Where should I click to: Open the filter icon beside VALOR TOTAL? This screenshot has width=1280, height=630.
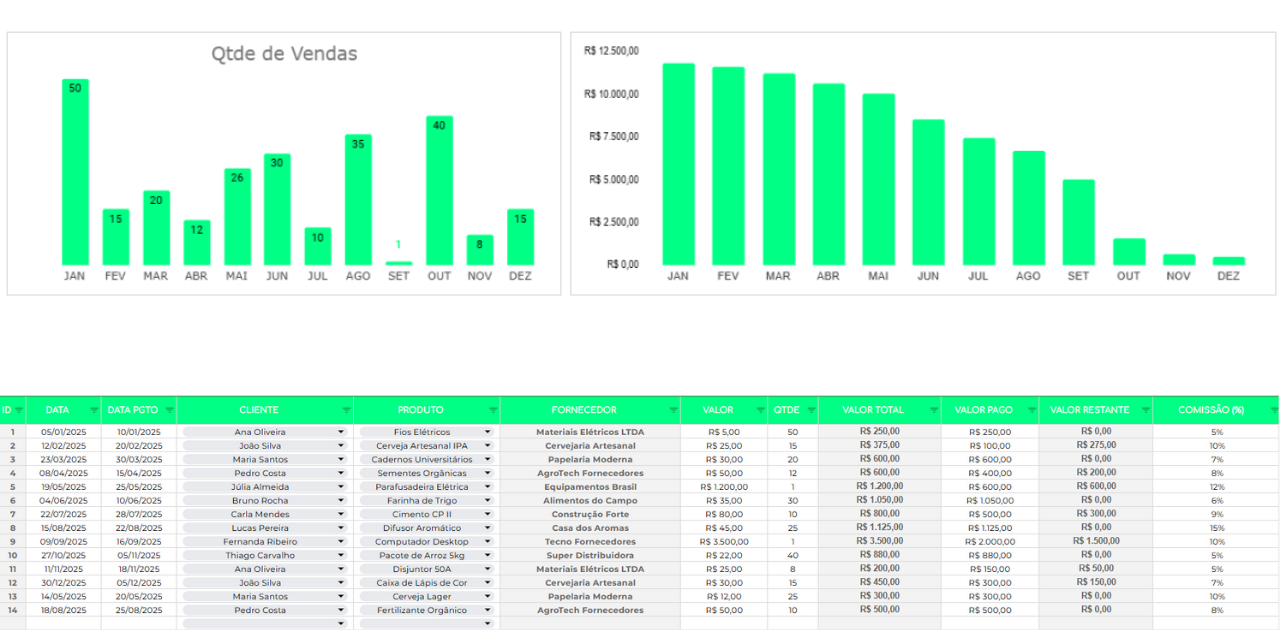(x=933, y=410)
